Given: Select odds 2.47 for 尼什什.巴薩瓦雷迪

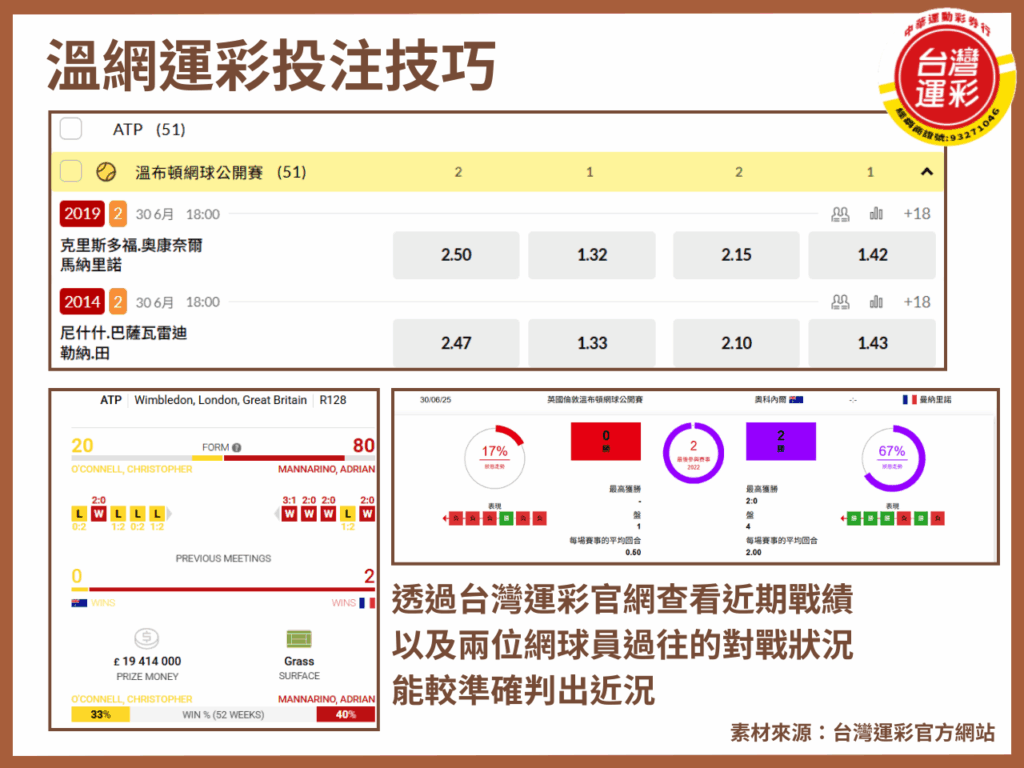Looking at the screenshot, I should click(x=456, y=343).
